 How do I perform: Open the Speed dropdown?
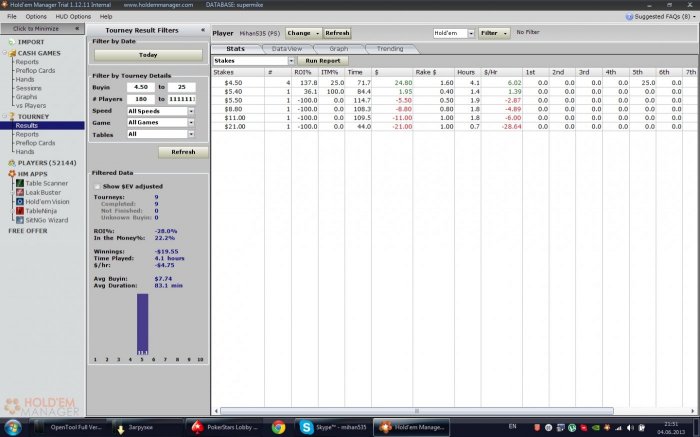[x=191, y=111]
